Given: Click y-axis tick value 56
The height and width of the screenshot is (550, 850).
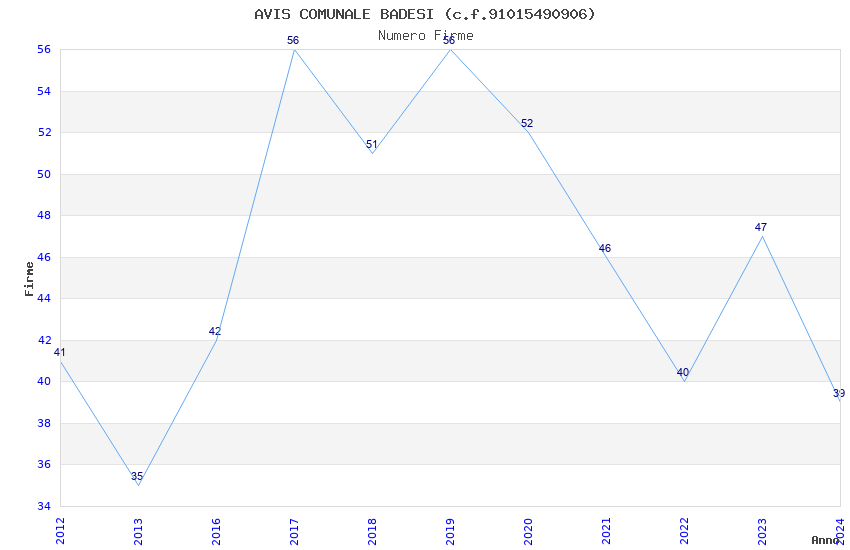Looking at the screenshot, I should click(44, 49).
